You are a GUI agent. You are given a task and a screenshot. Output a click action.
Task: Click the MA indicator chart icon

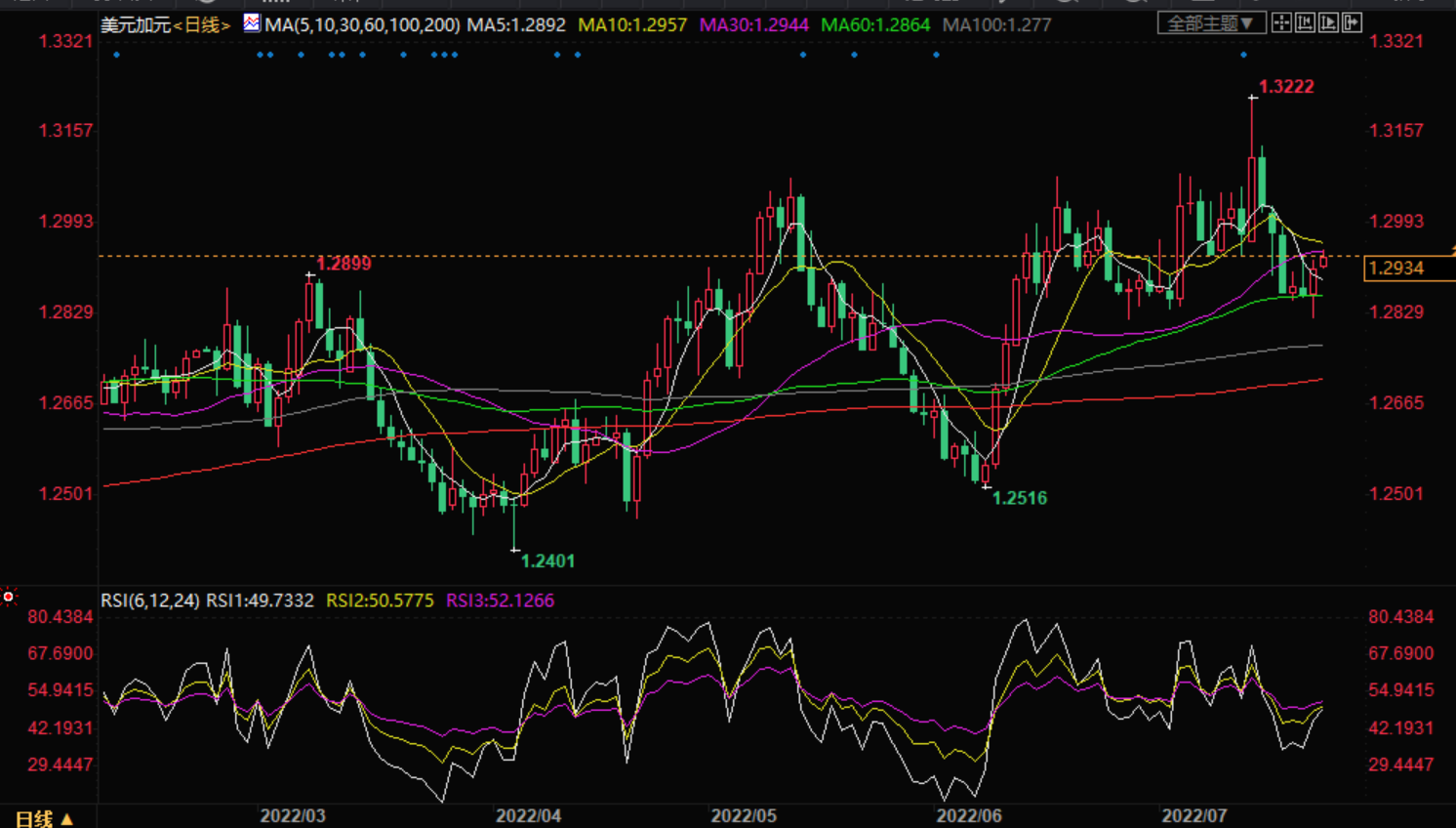(252, 22)
